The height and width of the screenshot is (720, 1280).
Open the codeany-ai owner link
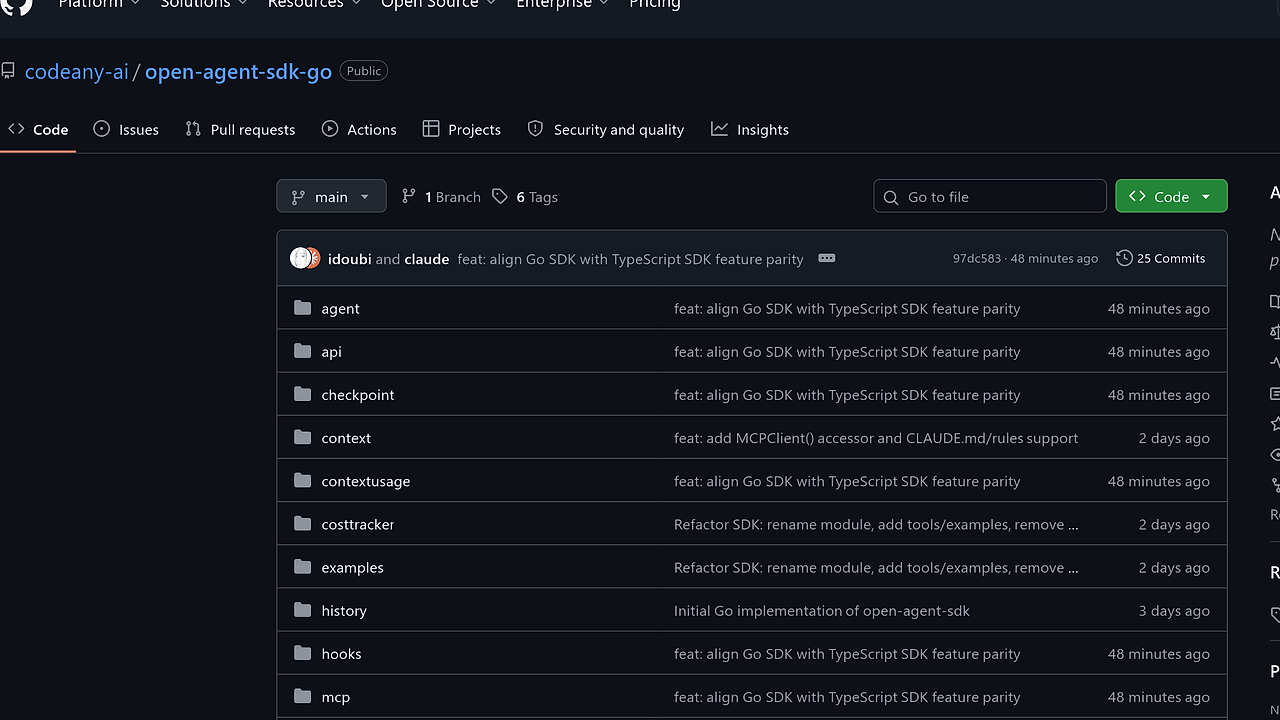pos(77,72)
